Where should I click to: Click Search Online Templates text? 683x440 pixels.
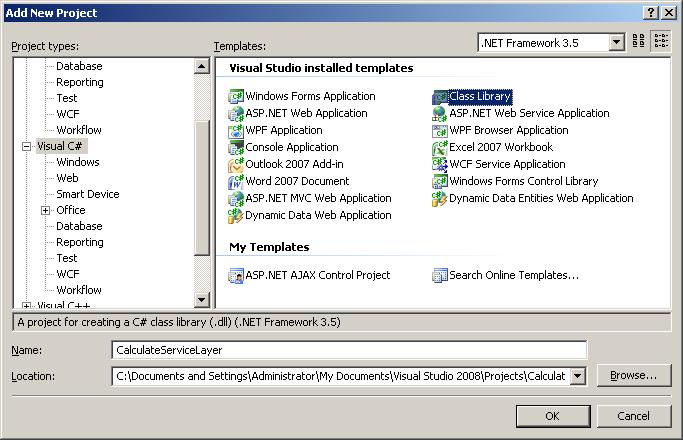[x=514, y=275]
